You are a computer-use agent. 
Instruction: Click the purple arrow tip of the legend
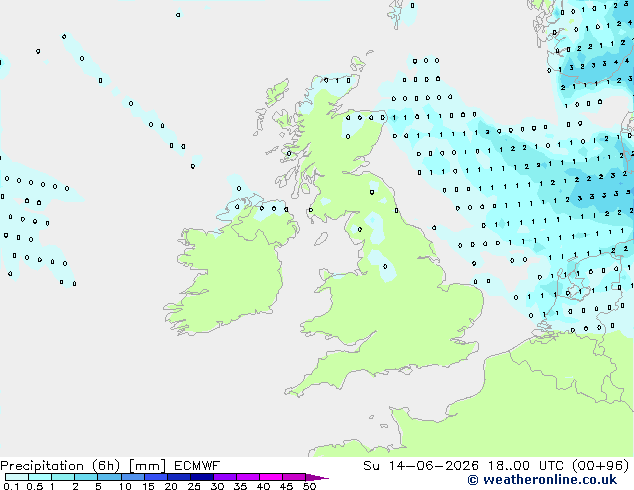pyautogui.click(x=317, y=477)
